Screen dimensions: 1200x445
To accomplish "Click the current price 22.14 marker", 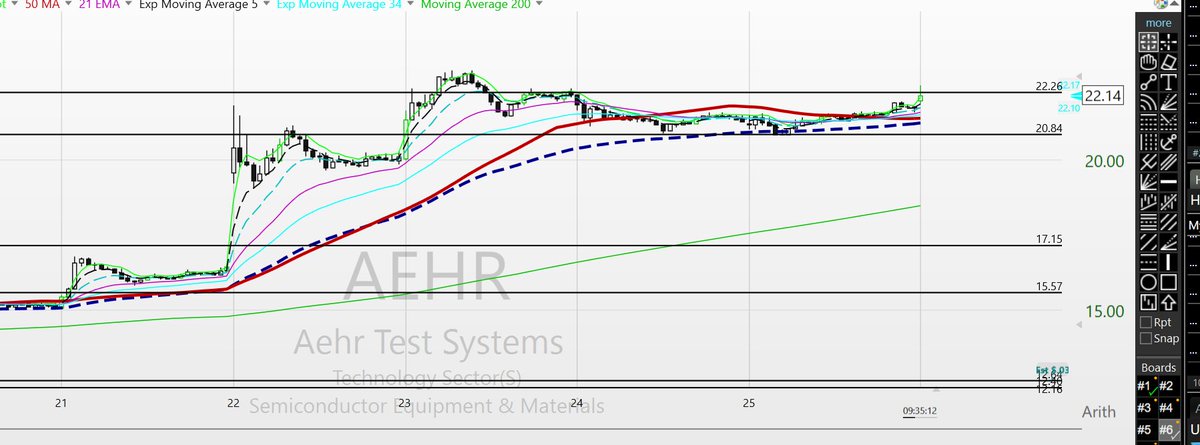I will click(1101, 97).
